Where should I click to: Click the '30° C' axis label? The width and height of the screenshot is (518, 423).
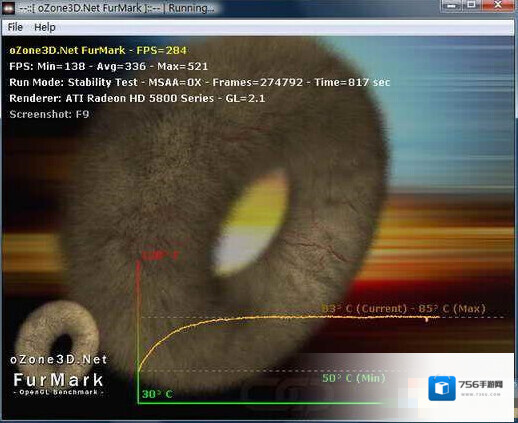(x=157, y=394)
